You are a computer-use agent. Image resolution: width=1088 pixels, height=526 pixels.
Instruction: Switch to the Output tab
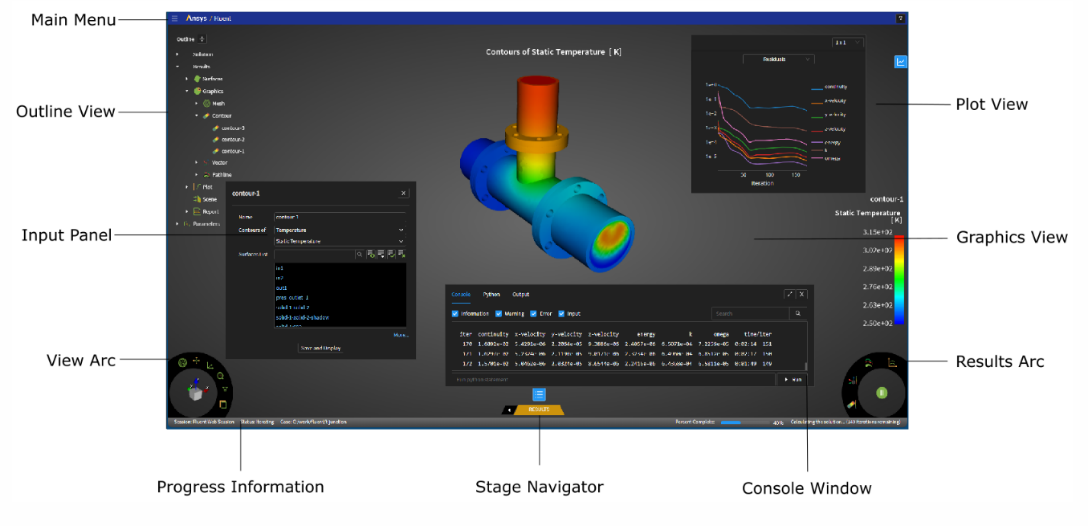pyautogui.click(x=521, y=294)
